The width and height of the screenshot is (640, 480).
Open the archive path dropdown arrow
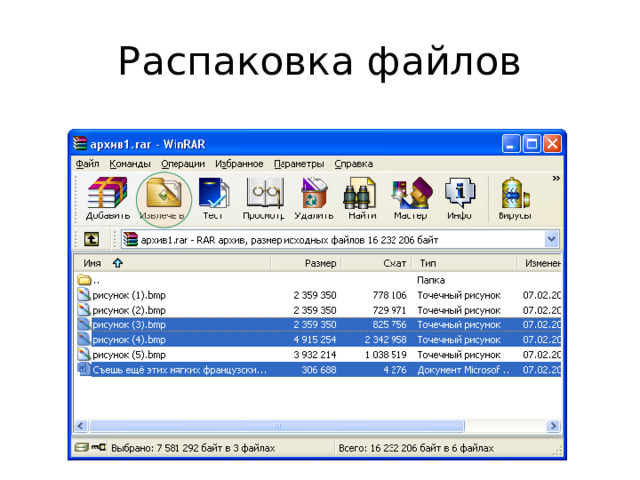point(551,239)
